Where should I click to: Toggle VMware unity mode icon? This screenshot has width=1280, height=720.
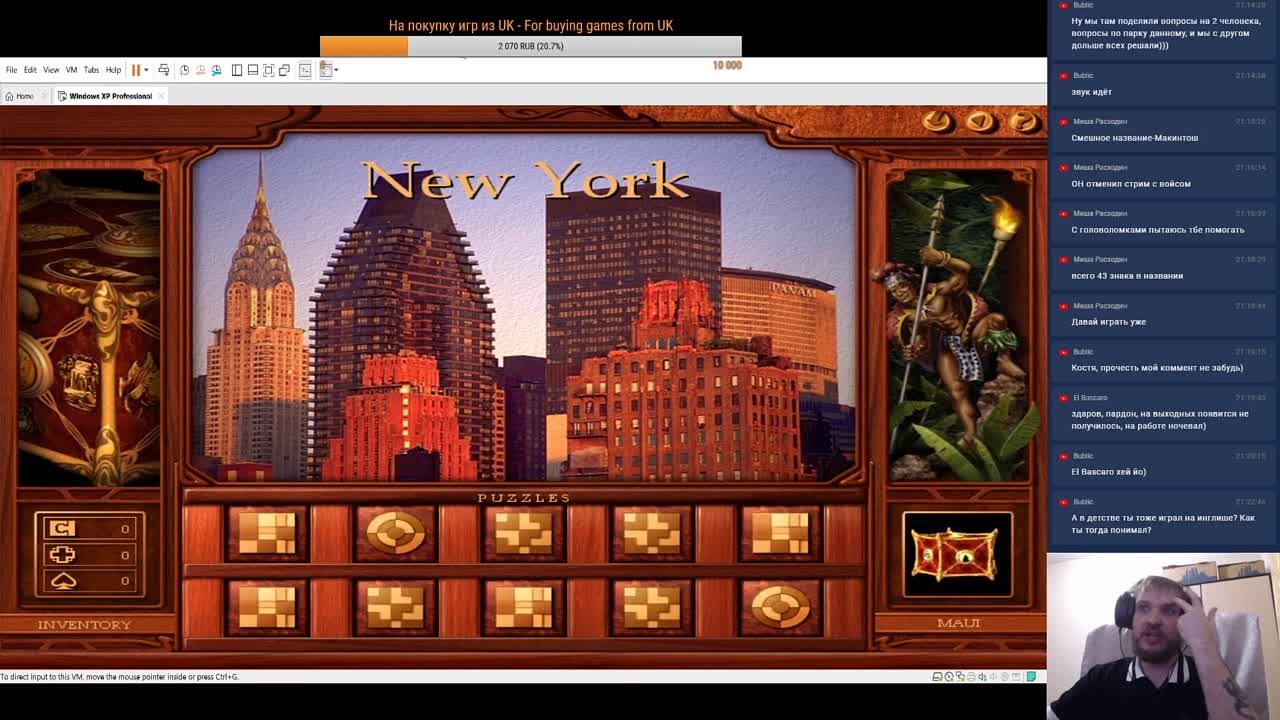coord(285,70)
